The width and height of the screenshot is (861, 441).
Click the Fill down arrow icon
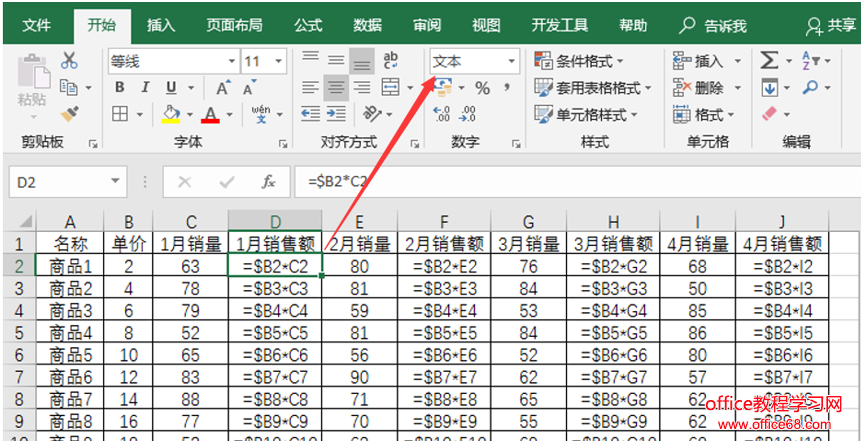(770, 87)
